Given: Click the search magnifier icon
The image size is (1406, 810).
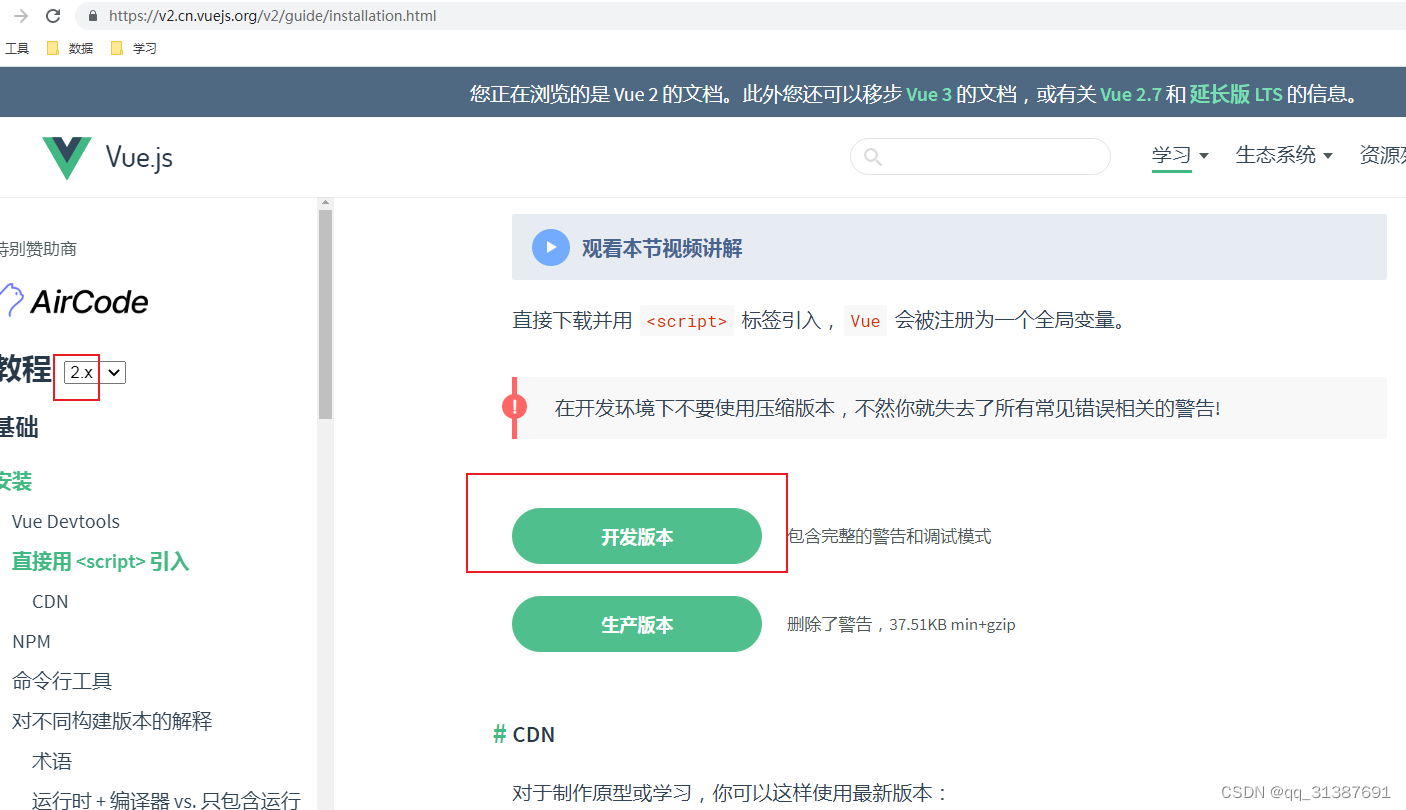Looking at the screenshot, I should (x=874, y=157).
